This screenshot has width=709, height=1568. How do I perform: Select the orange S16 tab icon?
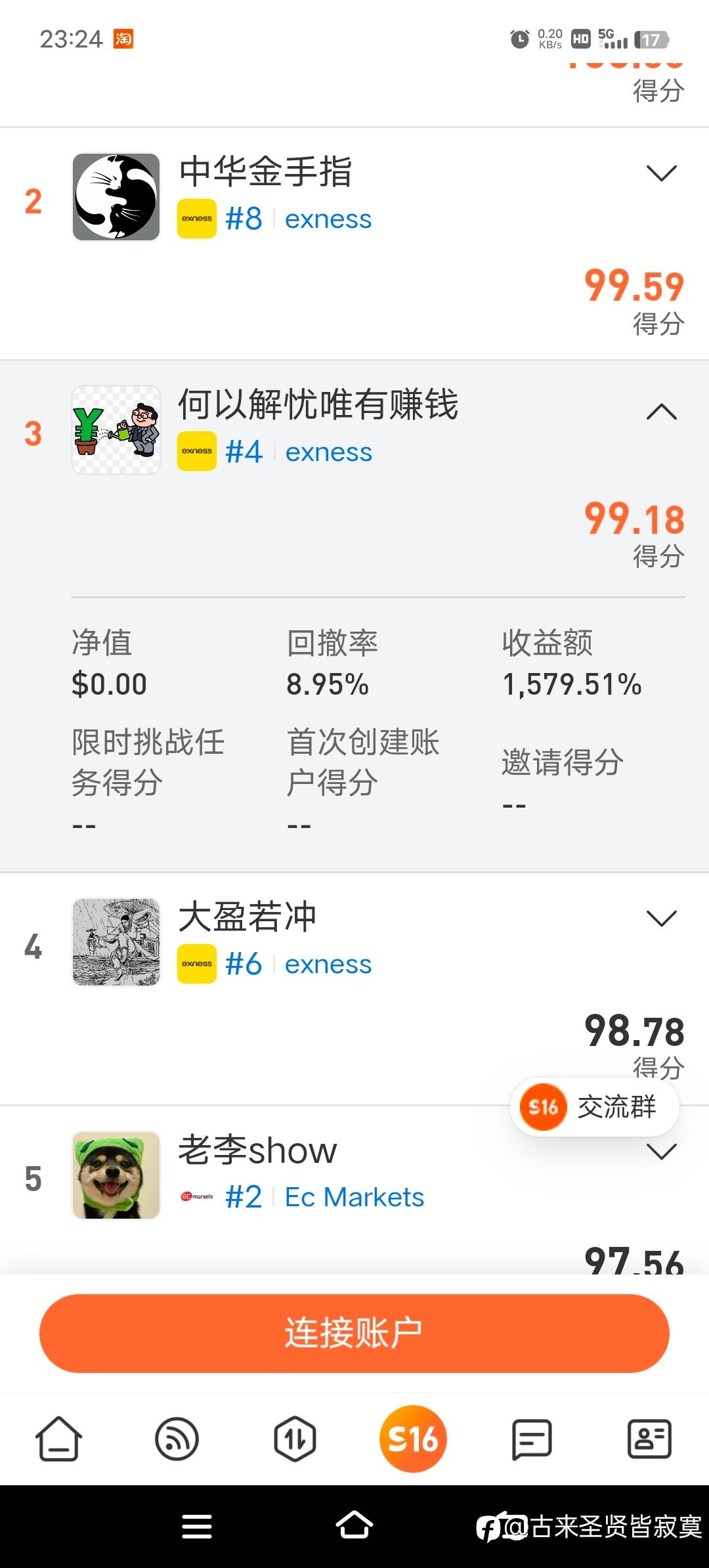tap(413, 1438)
